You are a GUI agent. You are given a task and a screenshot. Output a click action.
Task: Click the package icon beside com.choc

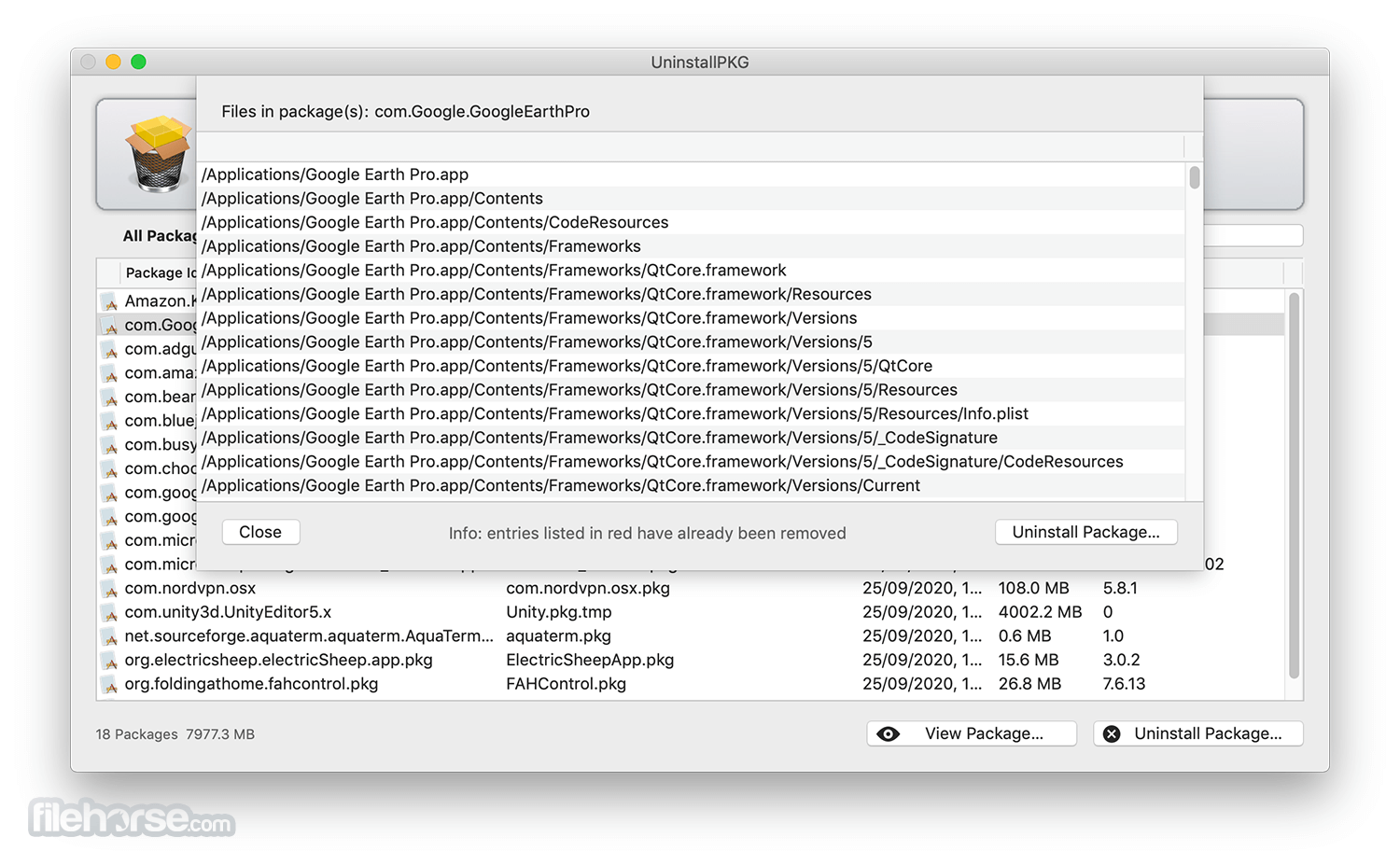(x=110, y=469)
